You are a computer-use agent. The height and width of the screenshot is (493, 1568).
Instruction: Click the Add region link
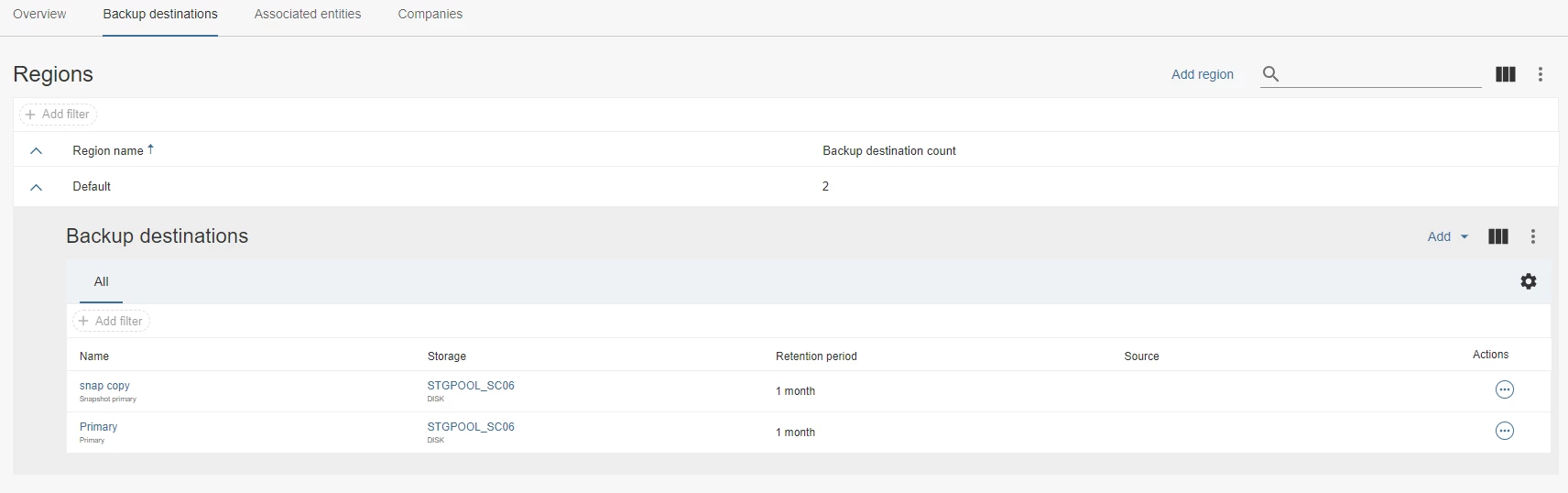coord(1202,74)
